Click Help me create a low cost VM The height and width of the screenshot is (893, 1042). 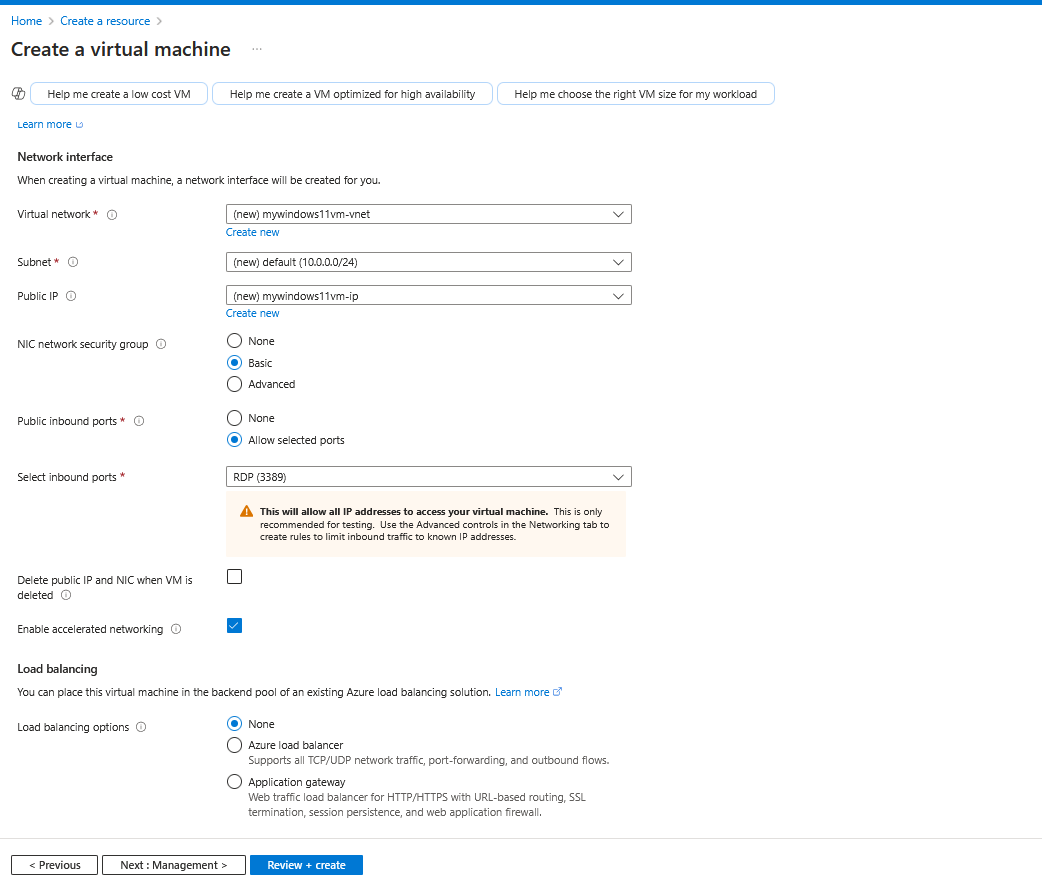[119, 94]
